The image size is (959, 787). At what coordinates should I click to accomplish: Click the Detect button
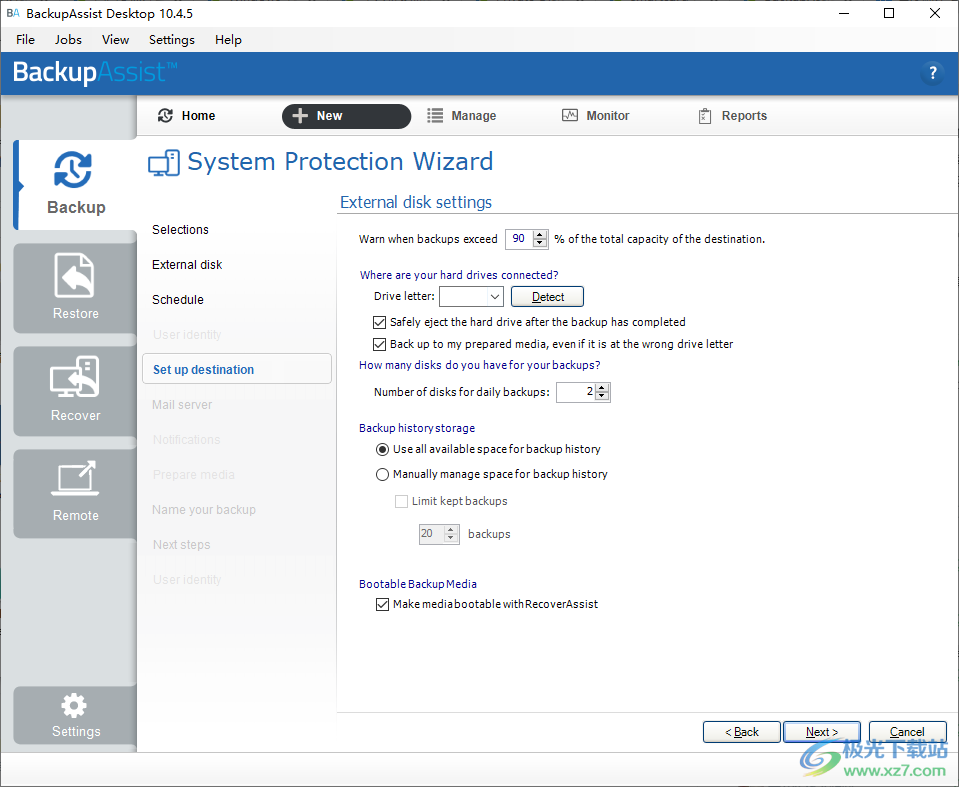pyautogui.click(x=547, y=297)
